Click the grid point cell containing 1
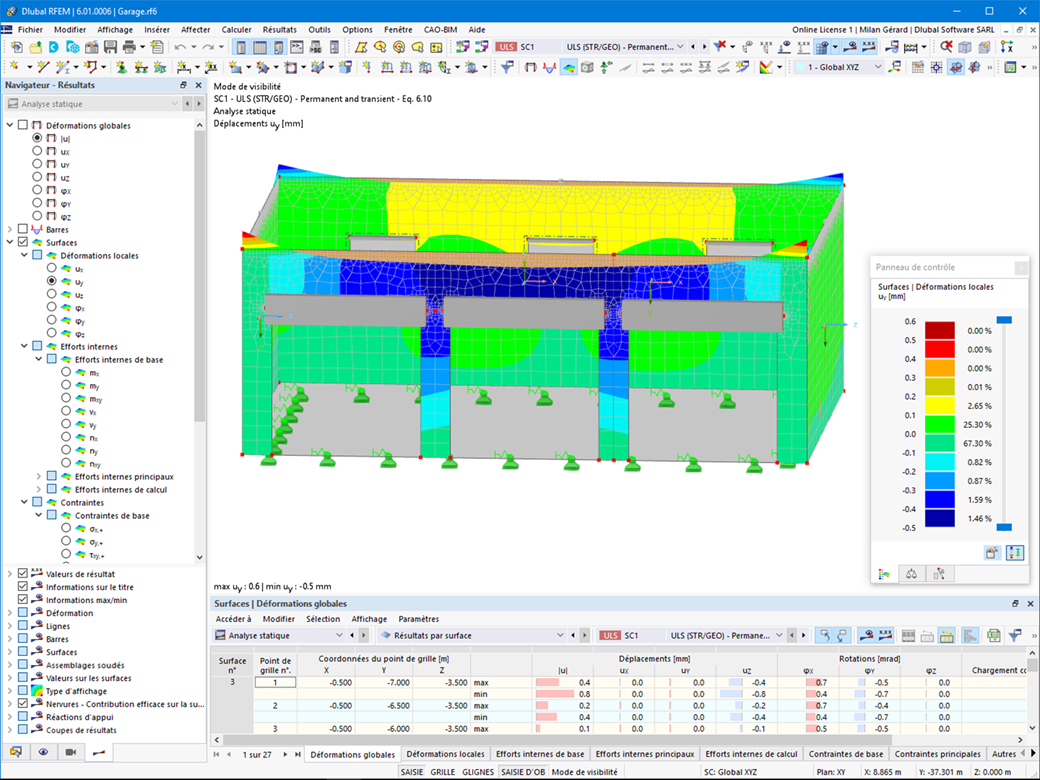 (275, 682)
